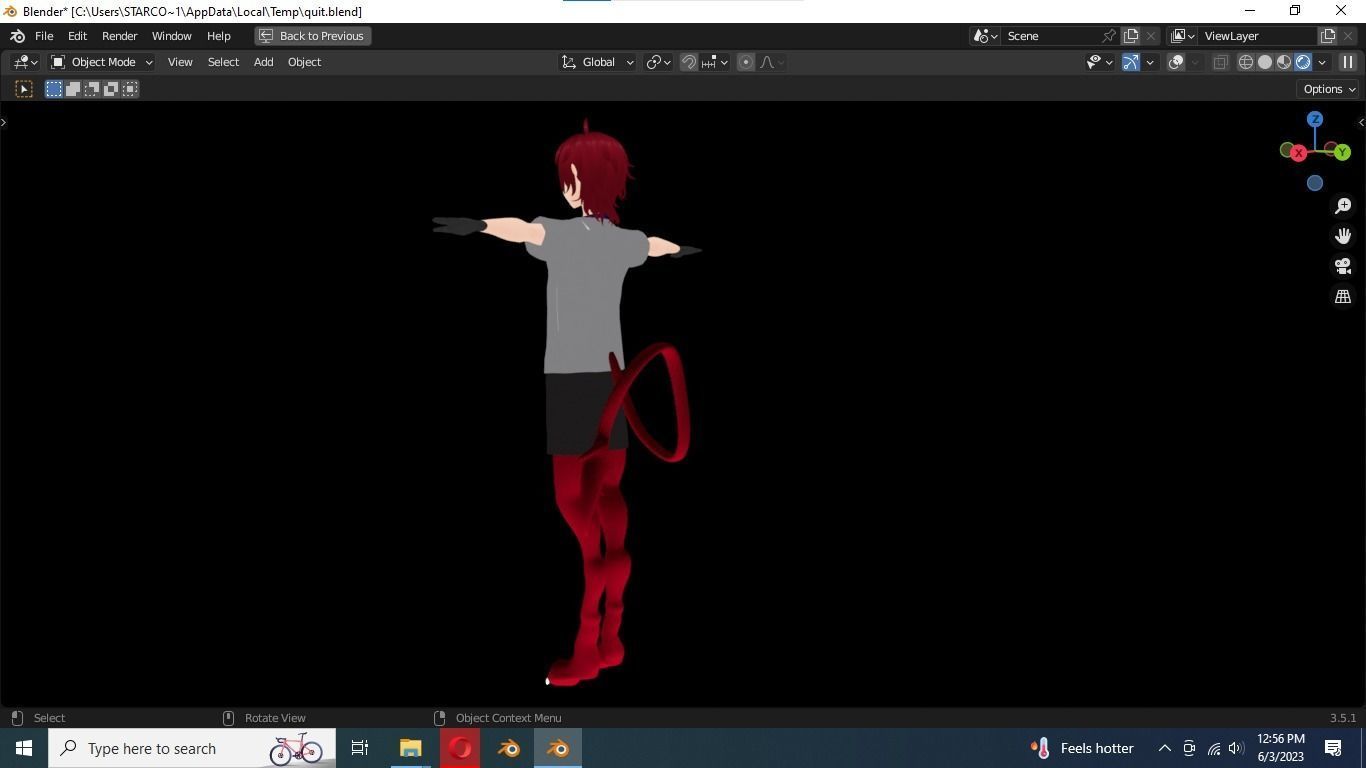This screenshot has height=768, width=1366.
Task: Toggle perspective with the orthographic grid icon
Action: pyautogui.click(x=1343, y=296)
